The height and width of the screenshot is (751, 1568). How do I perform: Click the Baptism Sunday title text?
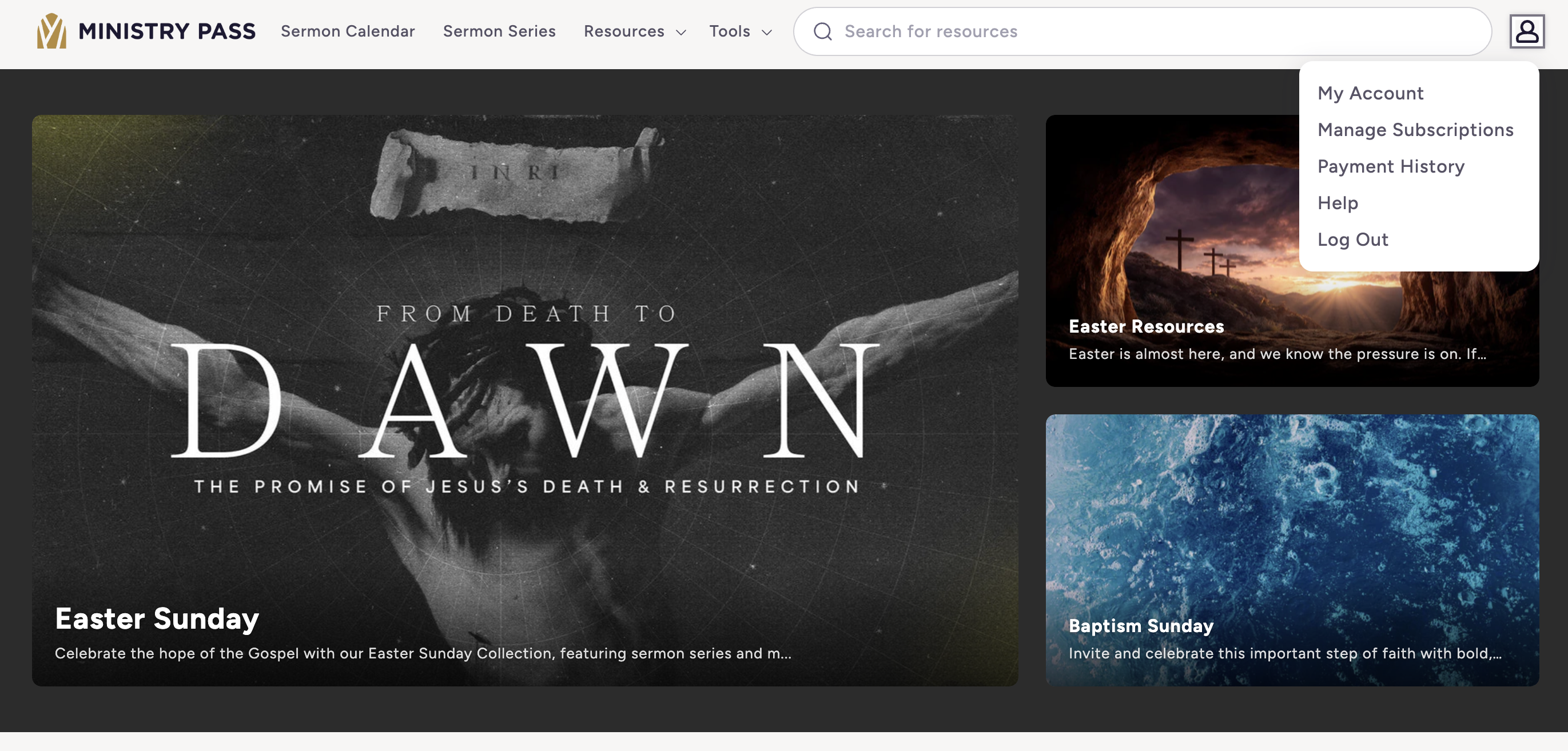(x=1141, y=626)
